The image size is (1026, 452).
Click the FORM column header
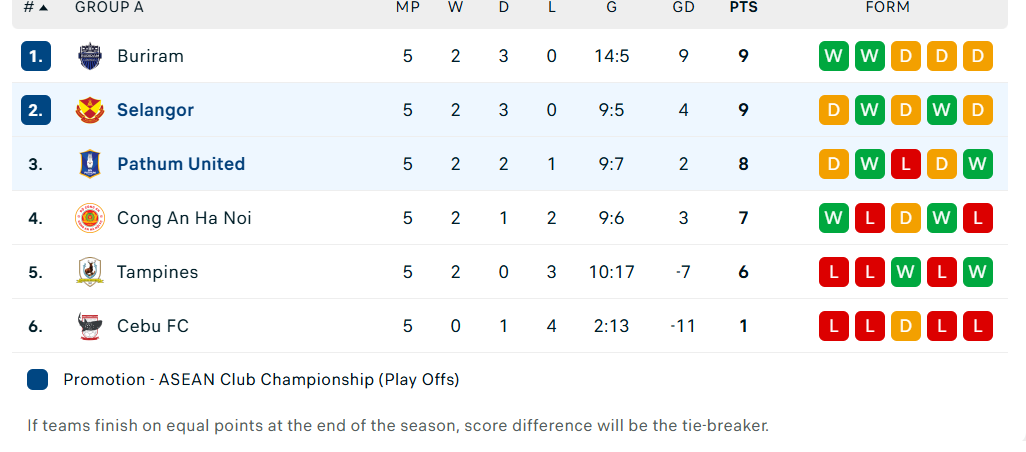[887, 8]
